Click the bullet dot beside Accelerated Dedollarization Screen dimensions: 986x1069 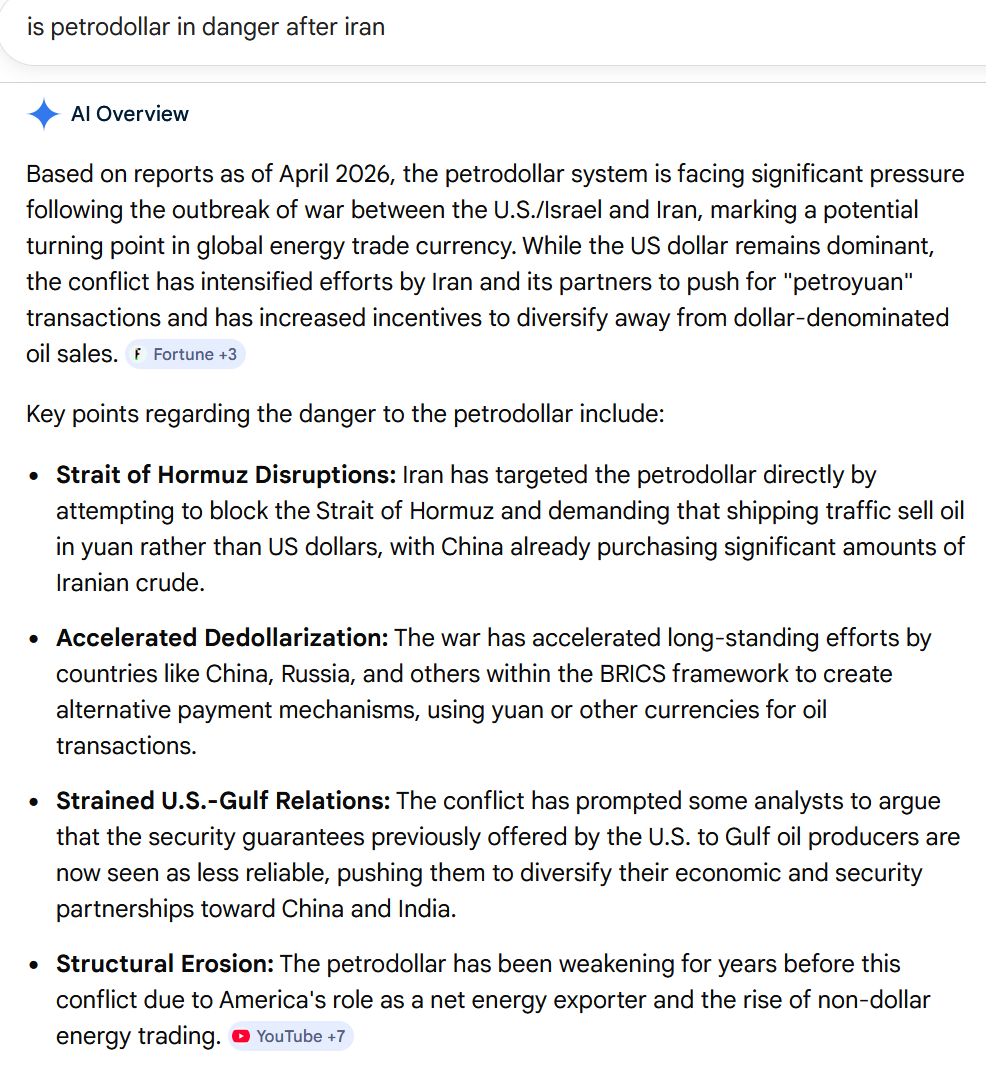35,639
